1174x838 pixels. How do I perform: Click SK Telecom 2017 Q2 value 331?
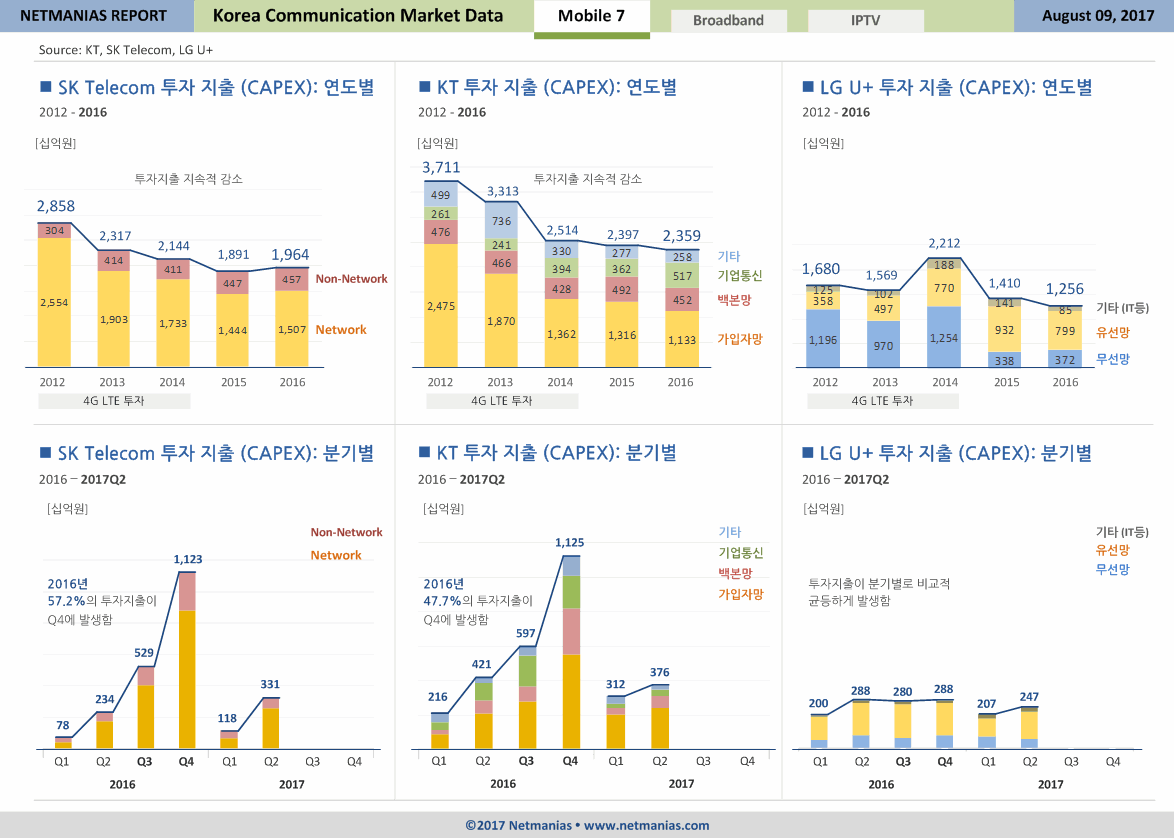click(x=270, y=684)
